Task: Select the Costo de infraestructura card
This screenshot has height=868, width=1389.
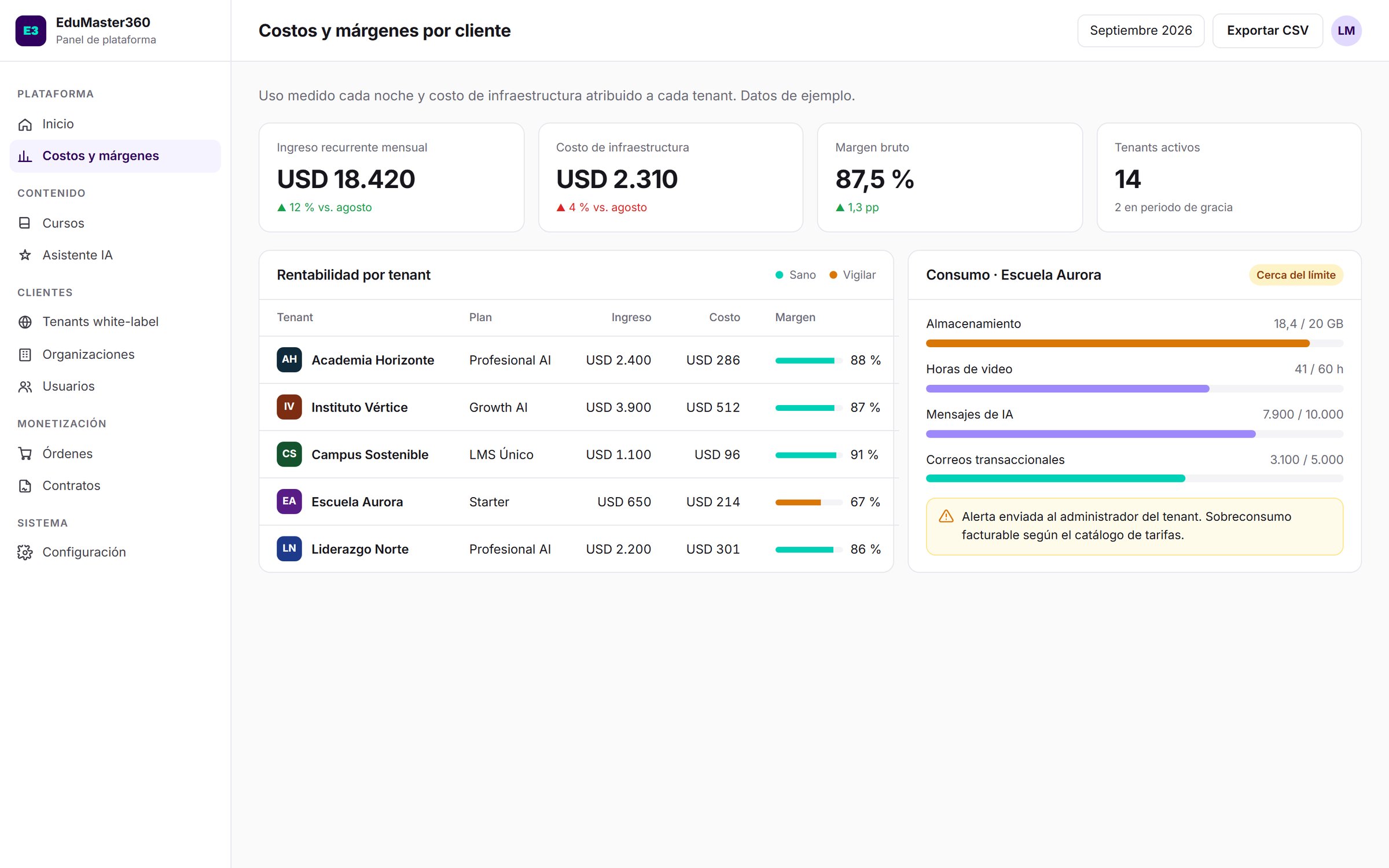Action: pyautogui.click(x=670, y=177)
